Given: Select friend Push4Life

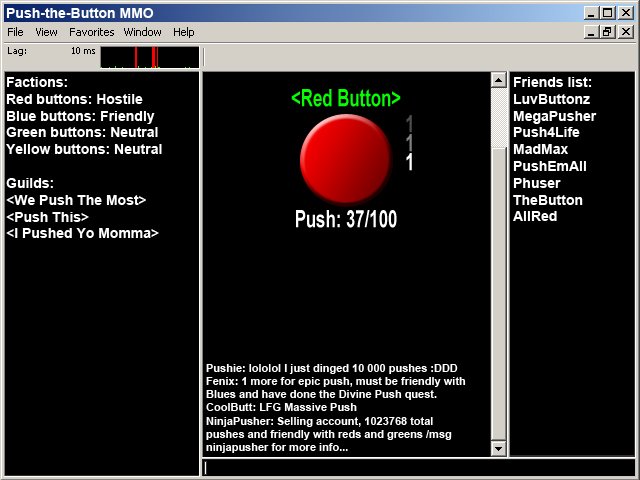Looking at the screenshot, I should pos(546,133).
